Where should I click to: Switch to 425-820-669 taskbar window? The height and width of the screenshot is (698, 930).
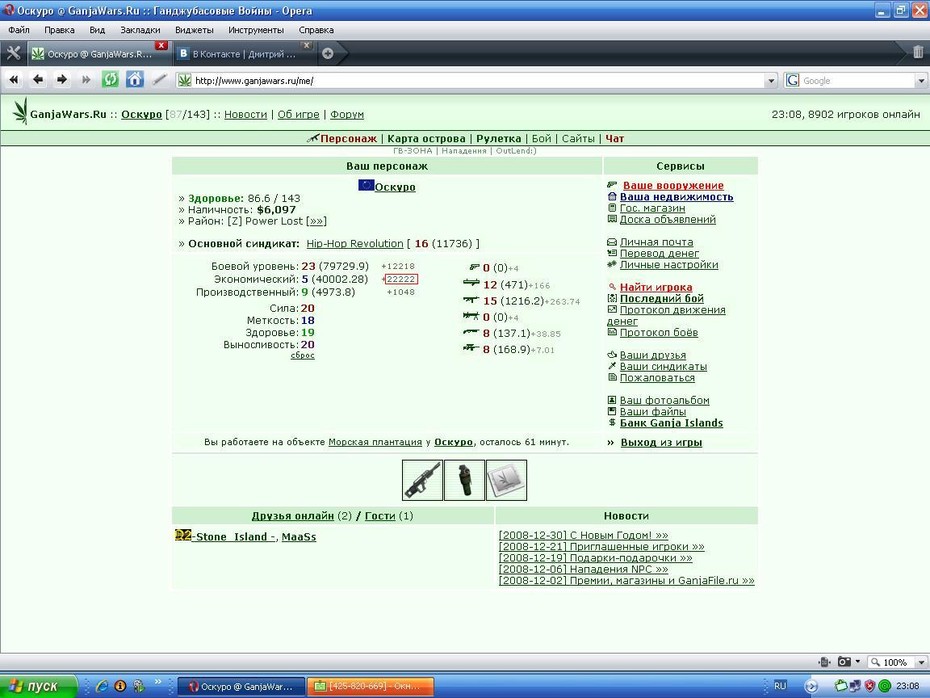(371, 686)
